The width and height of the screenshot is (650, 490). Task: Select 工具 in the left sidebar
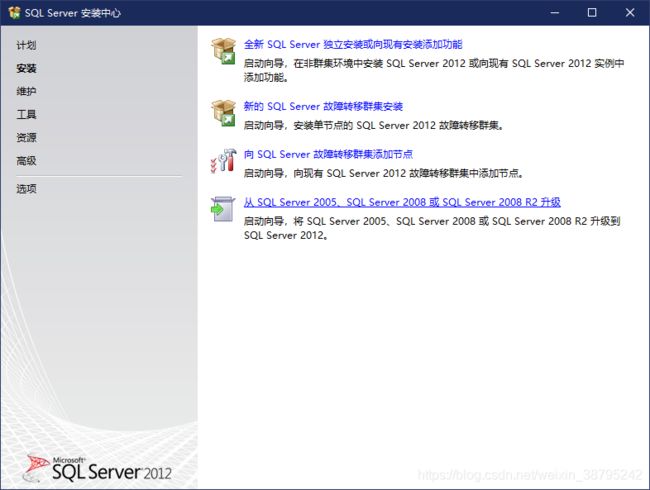coord(26,114)
